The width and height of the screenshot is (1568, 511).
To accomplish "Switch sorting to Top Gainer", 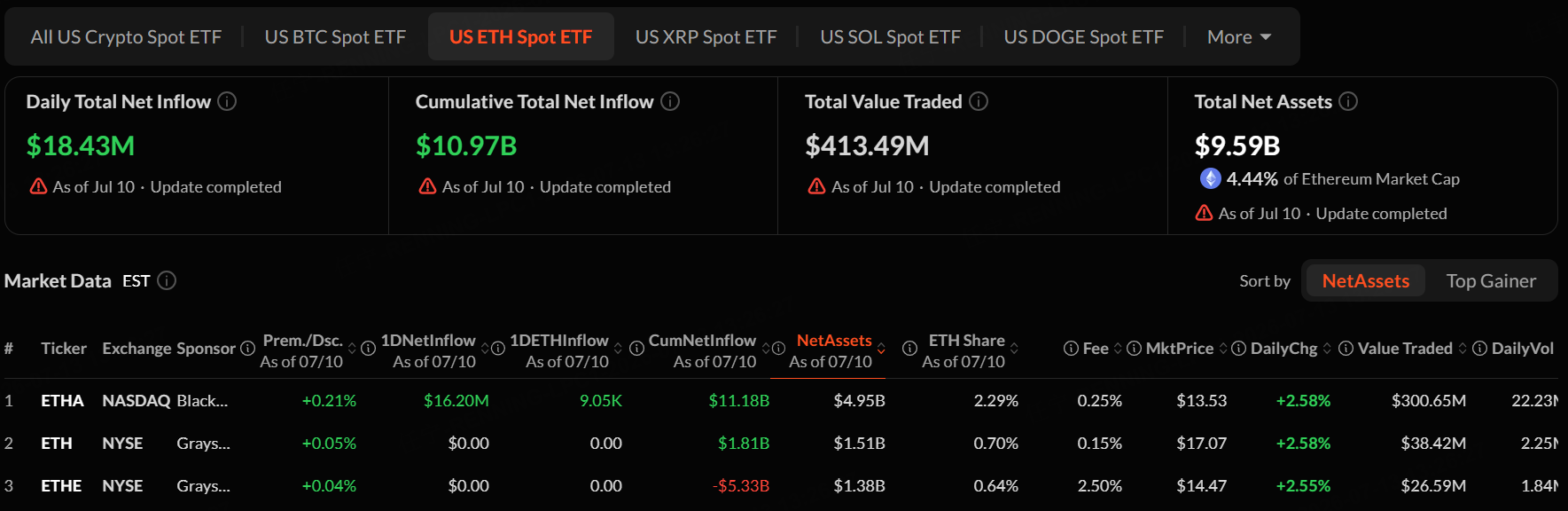I will (1491, 281).
